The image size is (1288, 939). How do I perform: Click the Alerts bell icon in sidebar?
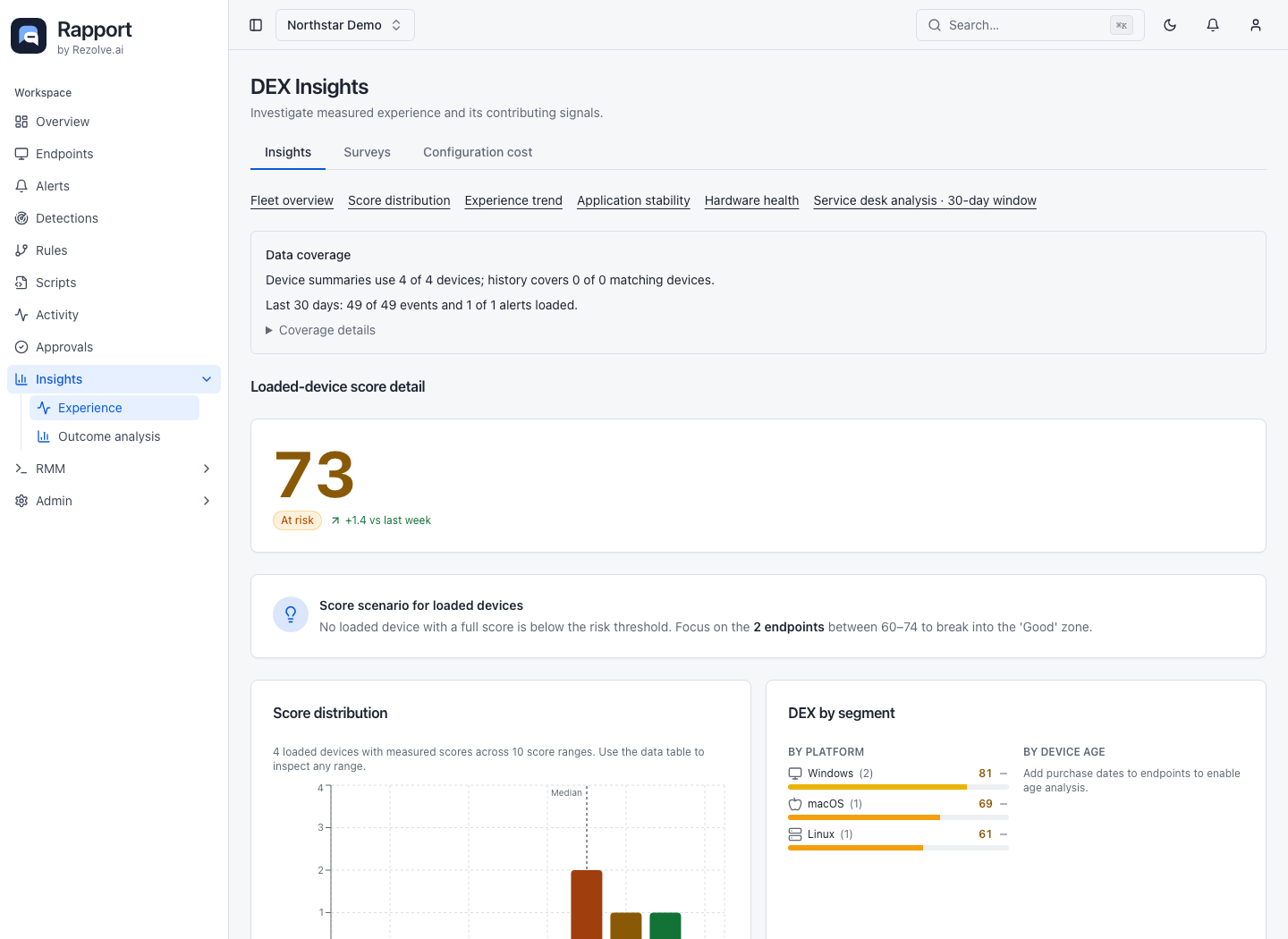[21, 186]
